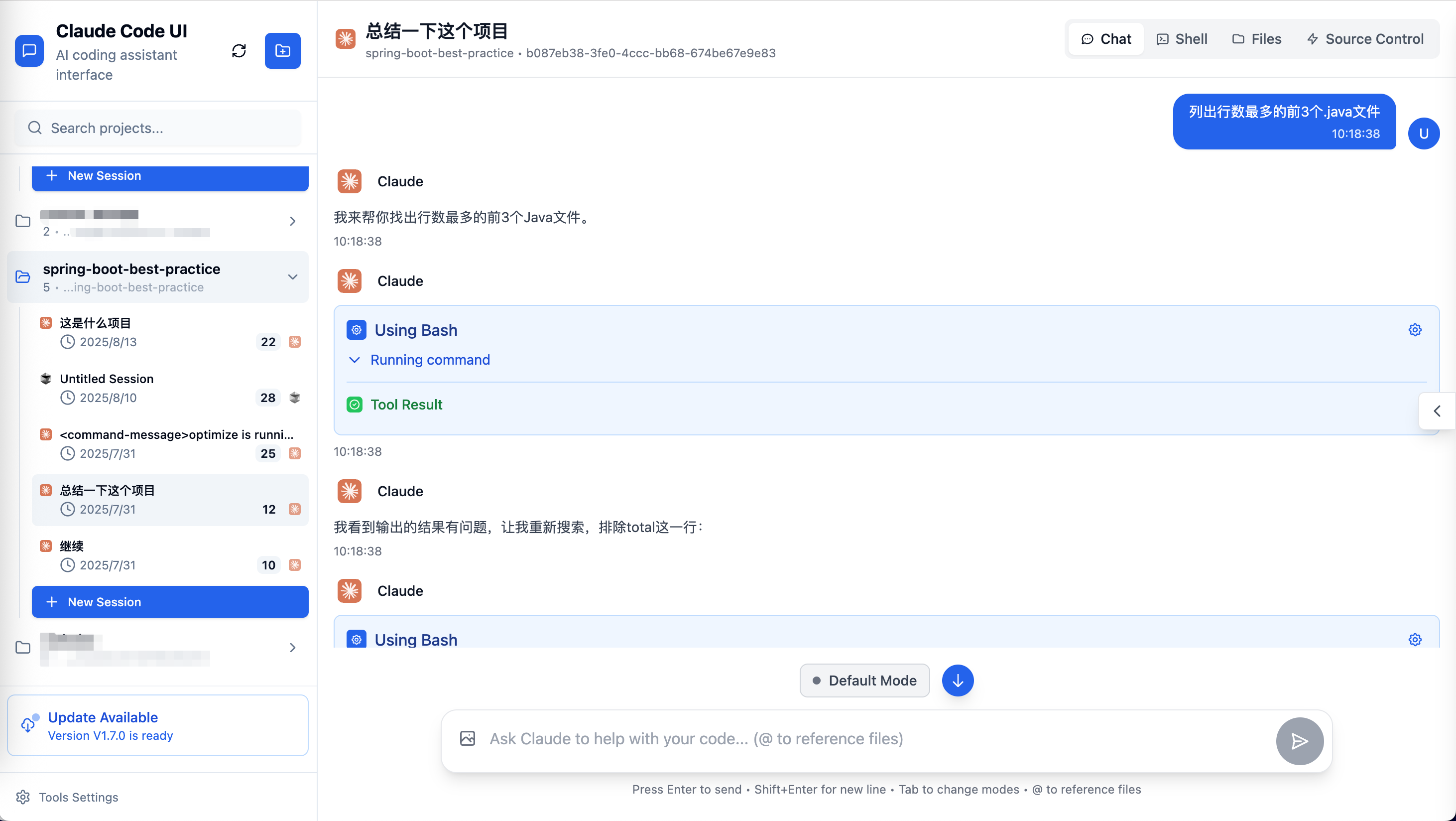Image resolution: width=1456 pixels, height=821 pixels.
Task: Click the first Using Bash heading
Action: point(415,330)
